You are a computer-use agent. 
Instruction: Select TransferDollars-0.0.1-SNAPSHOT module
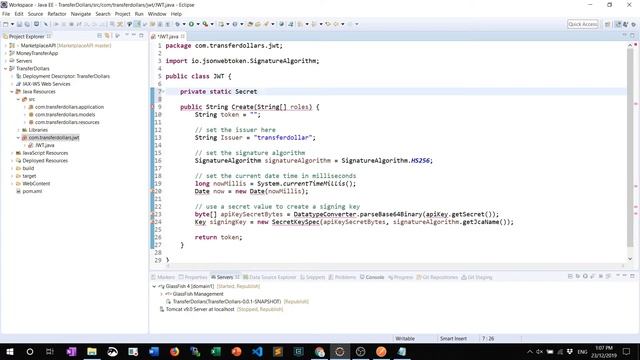coord(227,302)
